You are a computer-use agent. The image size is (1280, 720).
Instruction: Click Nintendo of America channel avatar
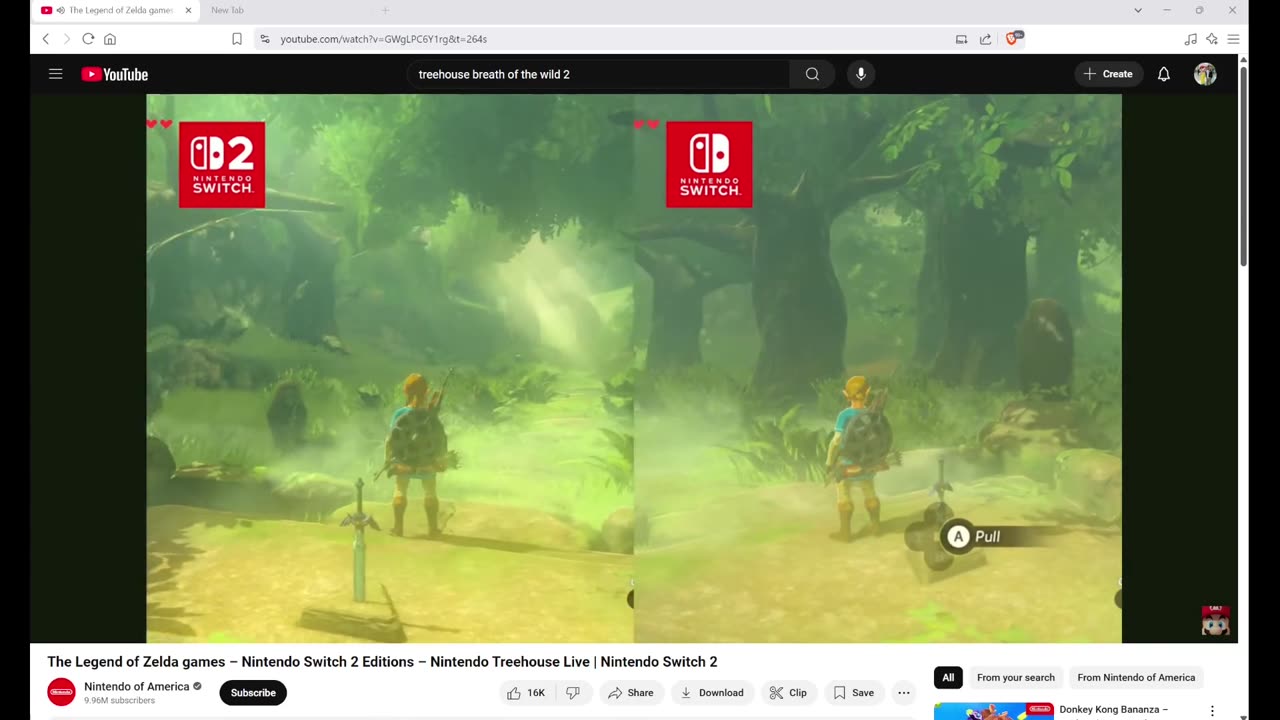pos(61,692)
